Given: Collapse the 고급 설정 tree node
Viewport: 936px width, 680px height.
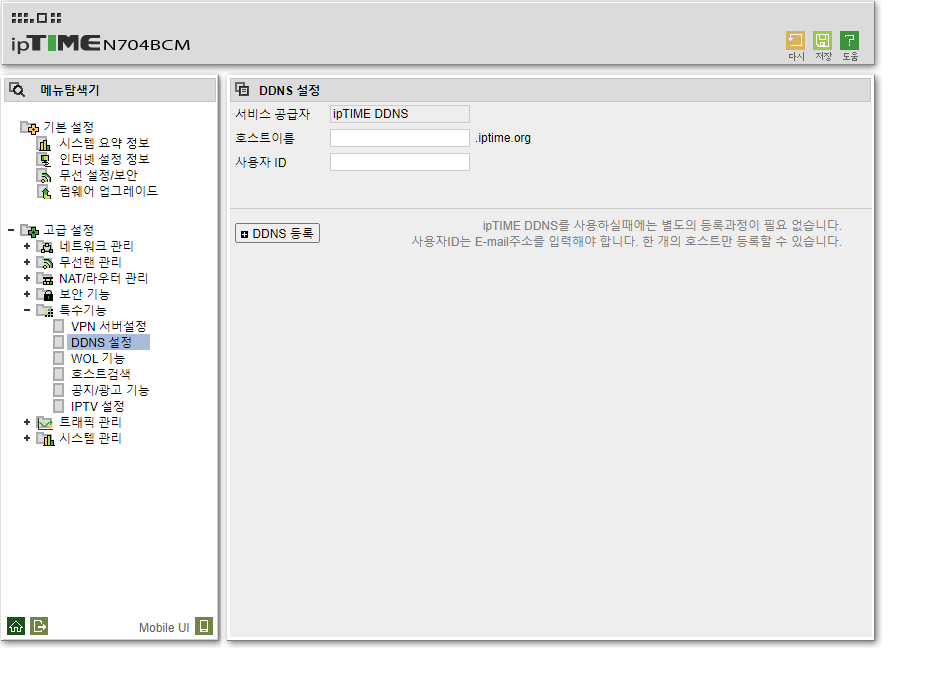Looking at the screenshot, I should 11,230.
